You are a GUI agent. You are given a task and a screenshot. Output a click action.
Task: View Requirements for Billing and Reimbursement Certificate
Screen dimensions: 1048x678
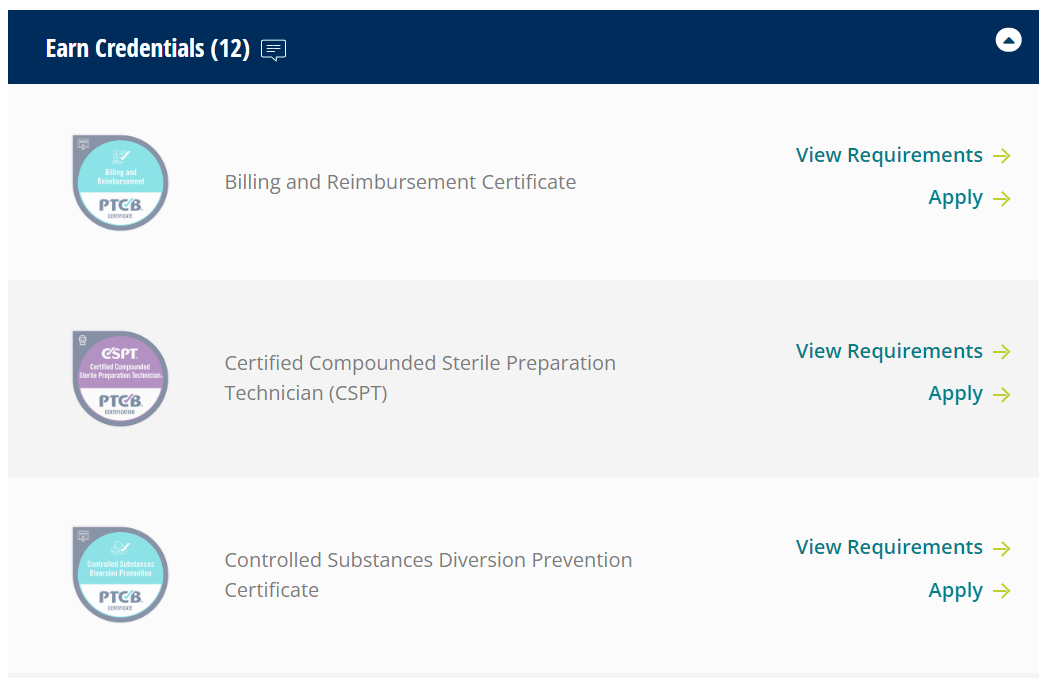[x=889, y=155]
